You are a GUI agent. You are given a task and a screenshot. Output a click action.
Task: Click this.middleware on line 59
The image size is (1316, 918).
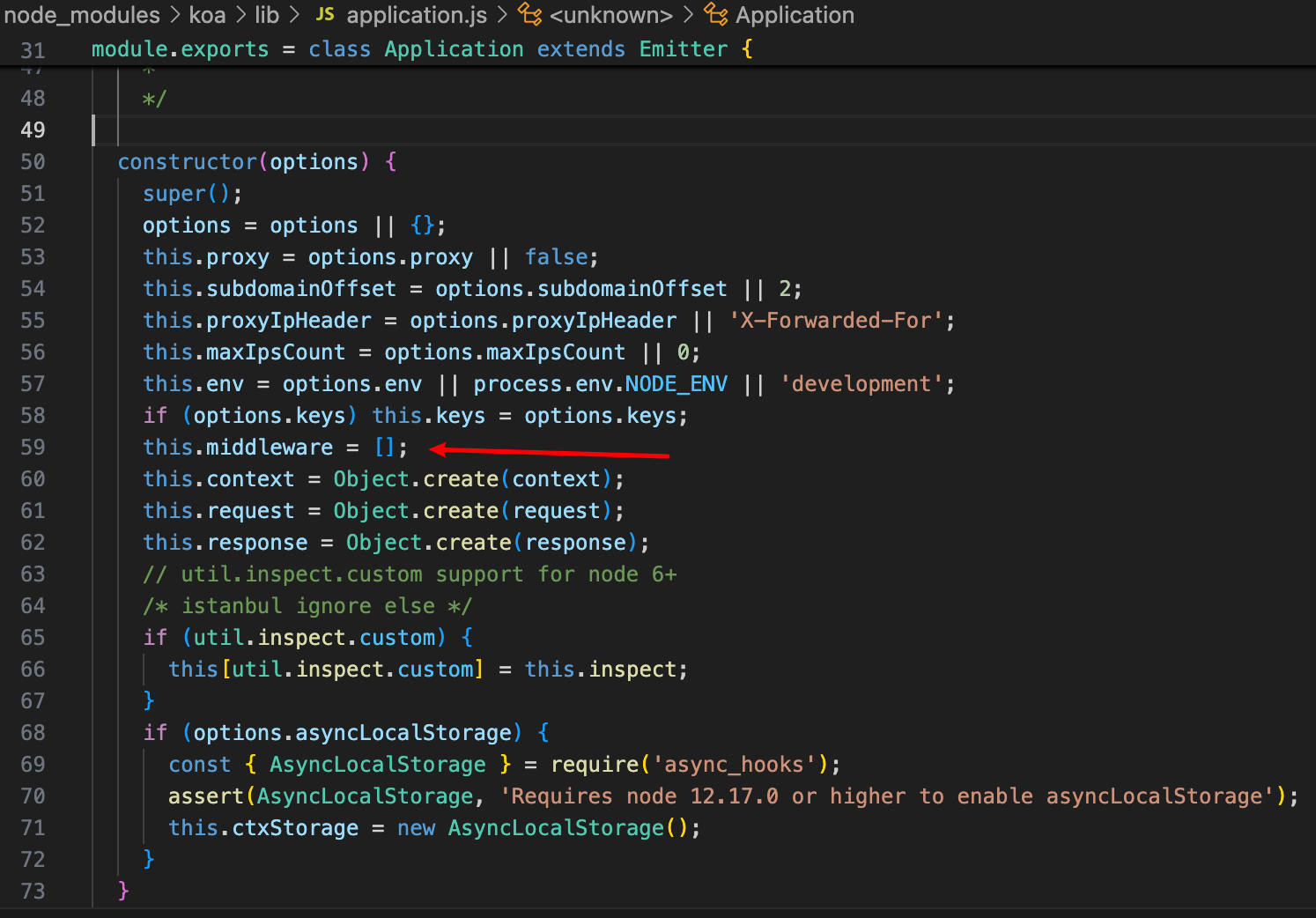coord(238,448)
